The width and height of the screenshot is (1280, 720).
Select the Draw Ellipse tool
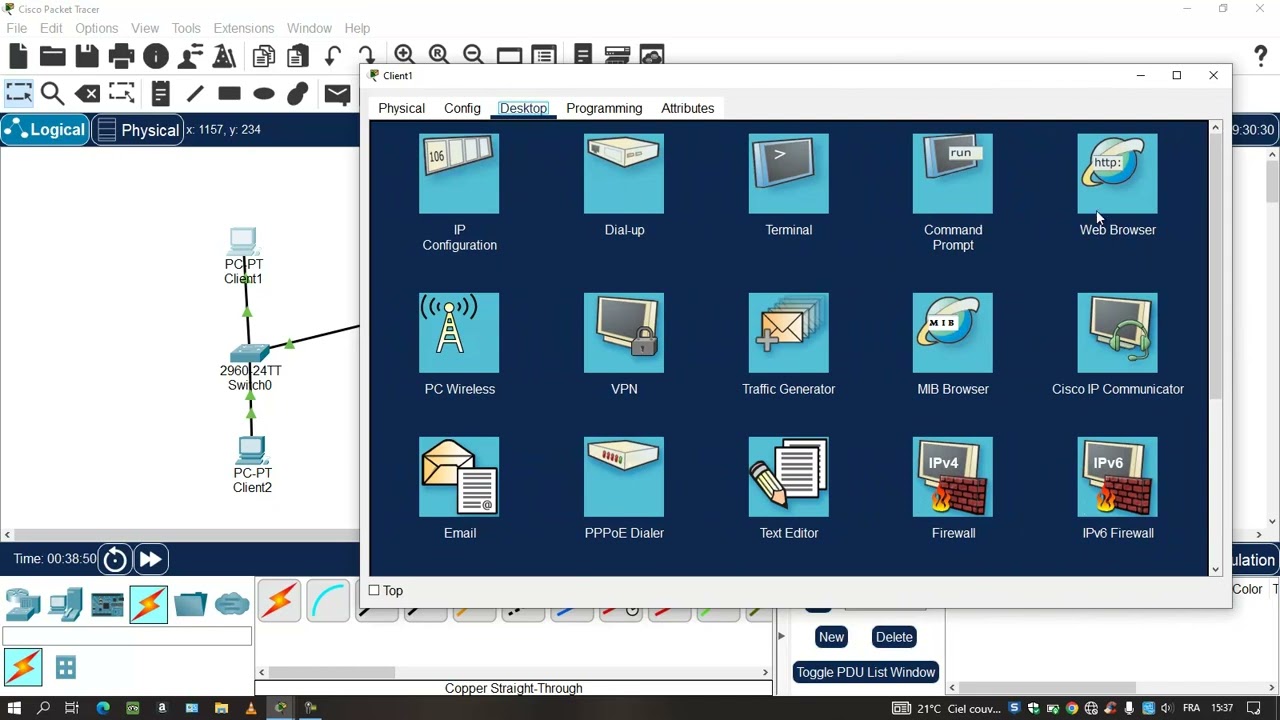pos(264,94)
